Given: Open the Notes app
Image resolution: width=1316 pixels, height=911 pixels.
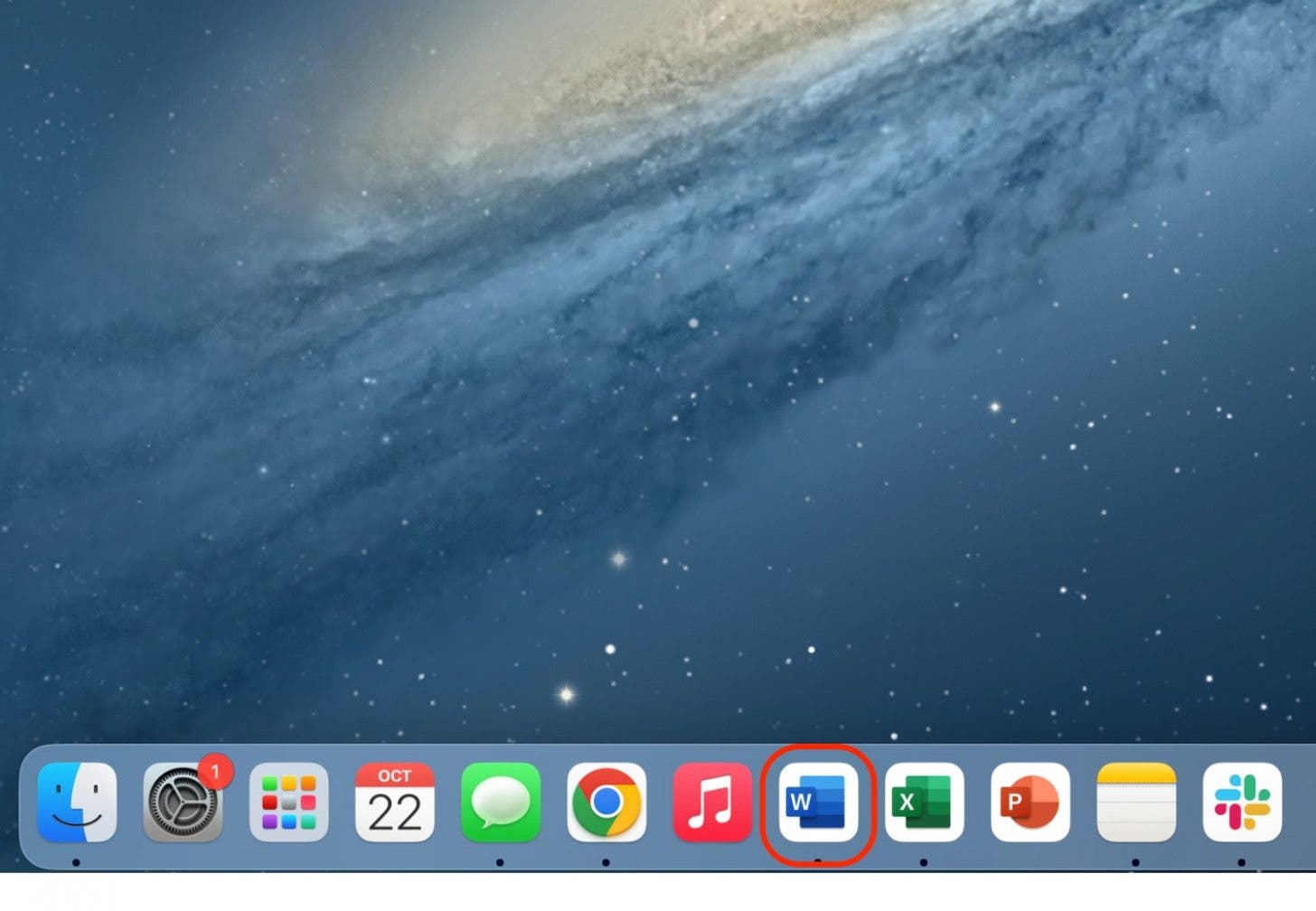Looking at the screenshot, I should 1135,803.
